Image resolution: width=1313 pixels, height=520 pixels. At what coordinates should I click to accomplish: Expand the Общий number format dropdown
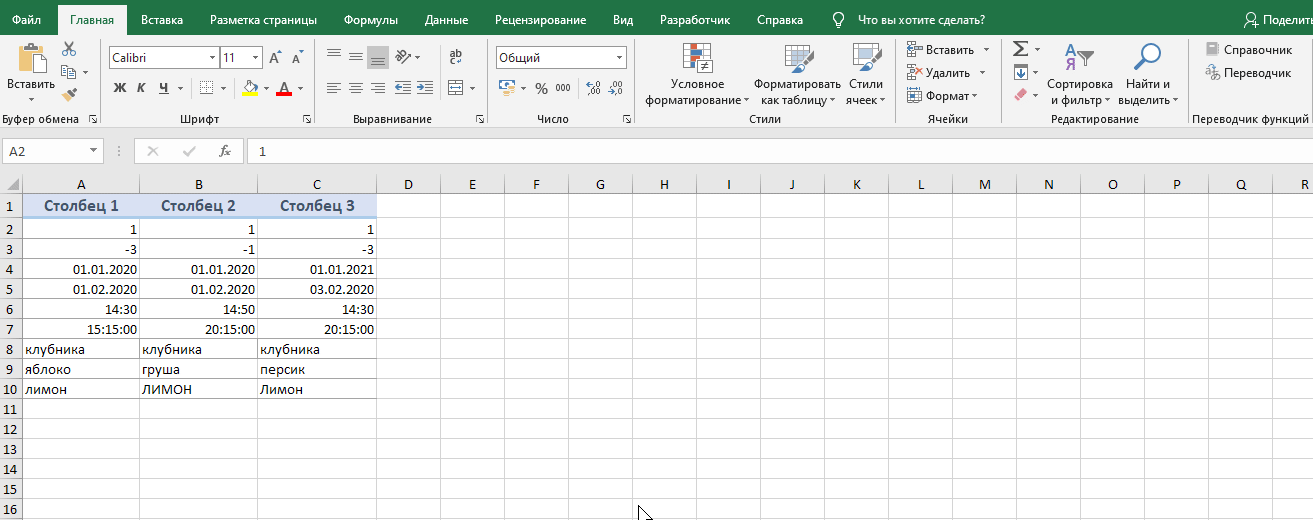620,58
